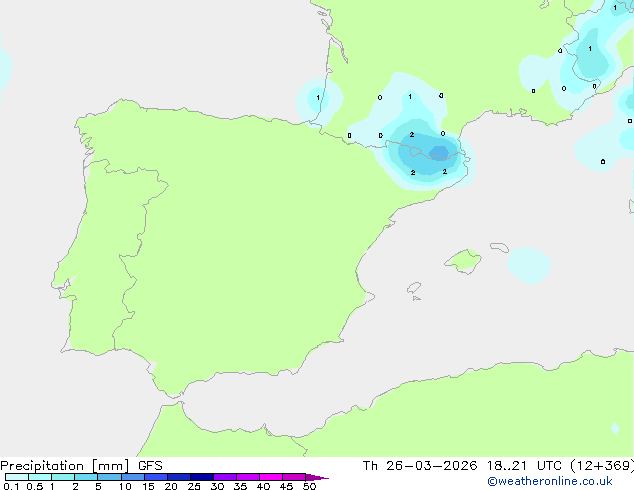Click the 45–50 mm legend swatch
This screenshot has width=634, height=490.
tap(294, 477)
